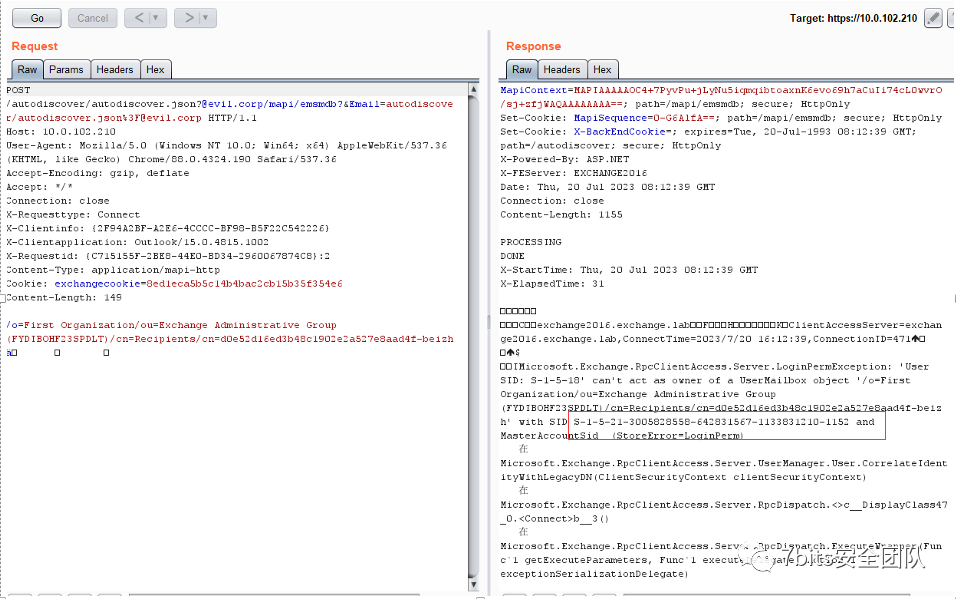Click the X-ElapsedTime: 31 line
This screenshot has height=599, width=956.
pyautogui.click(x=552, y=284)
